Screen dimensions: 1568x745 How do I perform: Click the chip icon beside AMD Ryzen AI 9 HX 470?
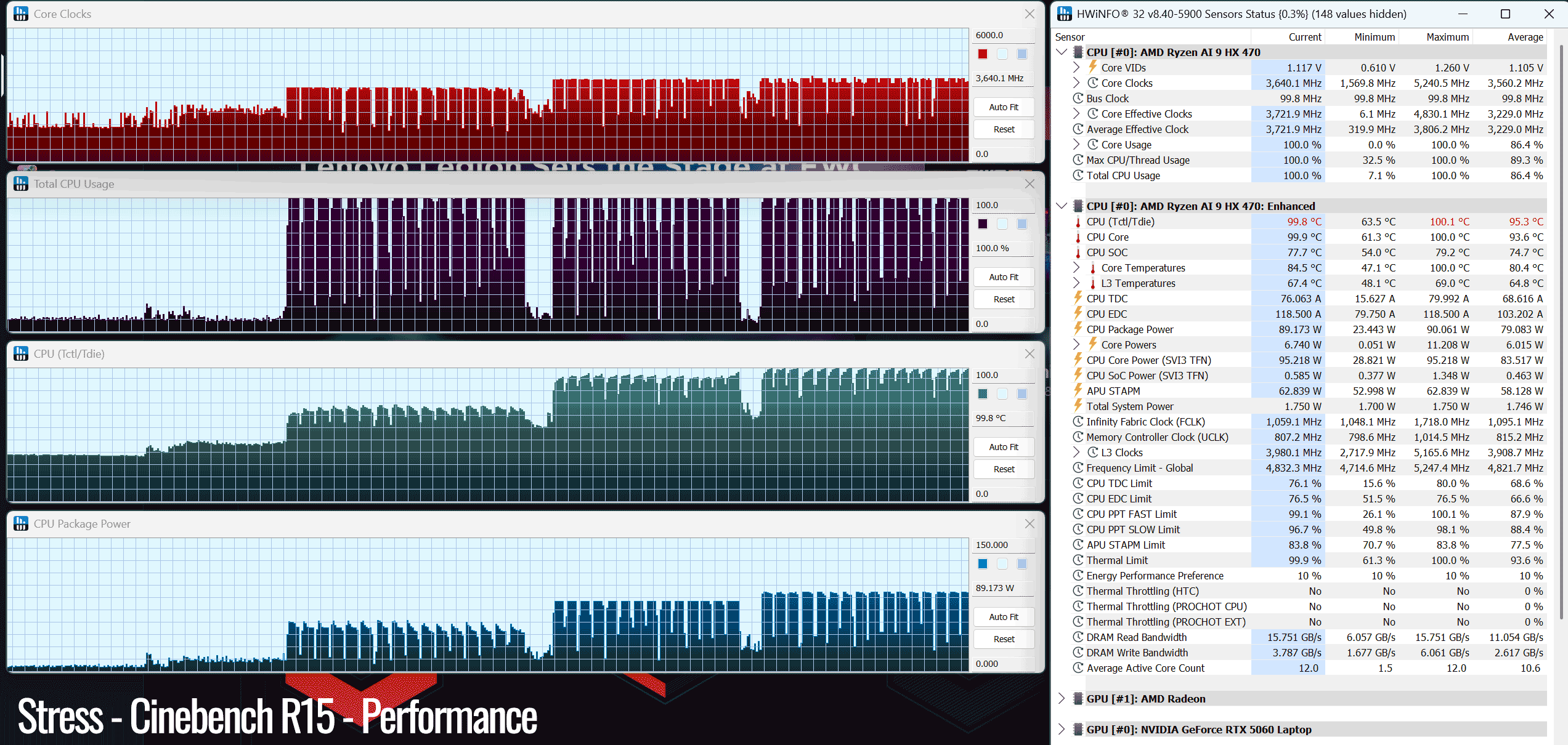point(1078,52)
